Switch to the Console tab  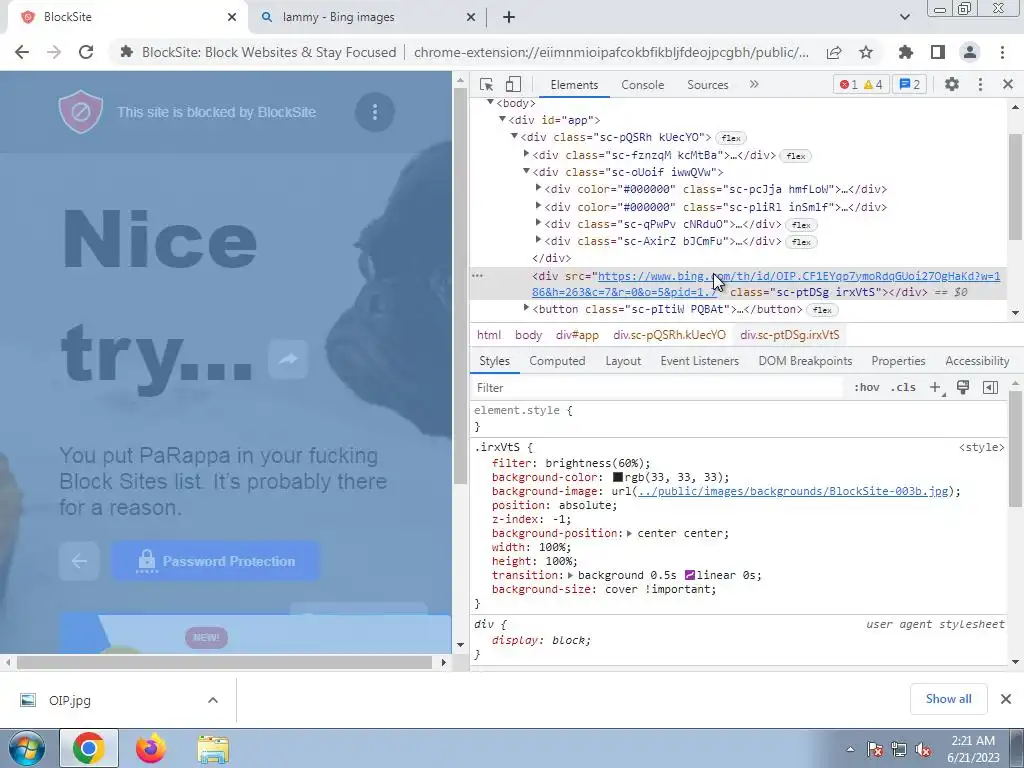[643, 85]
